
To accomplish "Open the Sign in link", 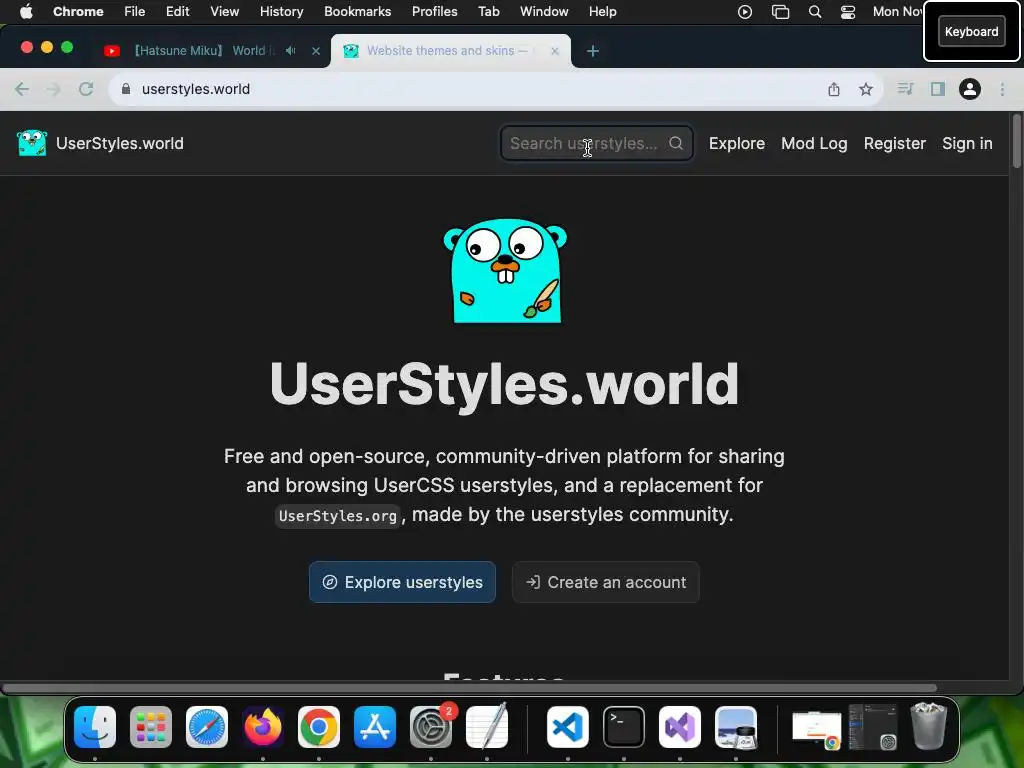I will (x=967, y=143).
